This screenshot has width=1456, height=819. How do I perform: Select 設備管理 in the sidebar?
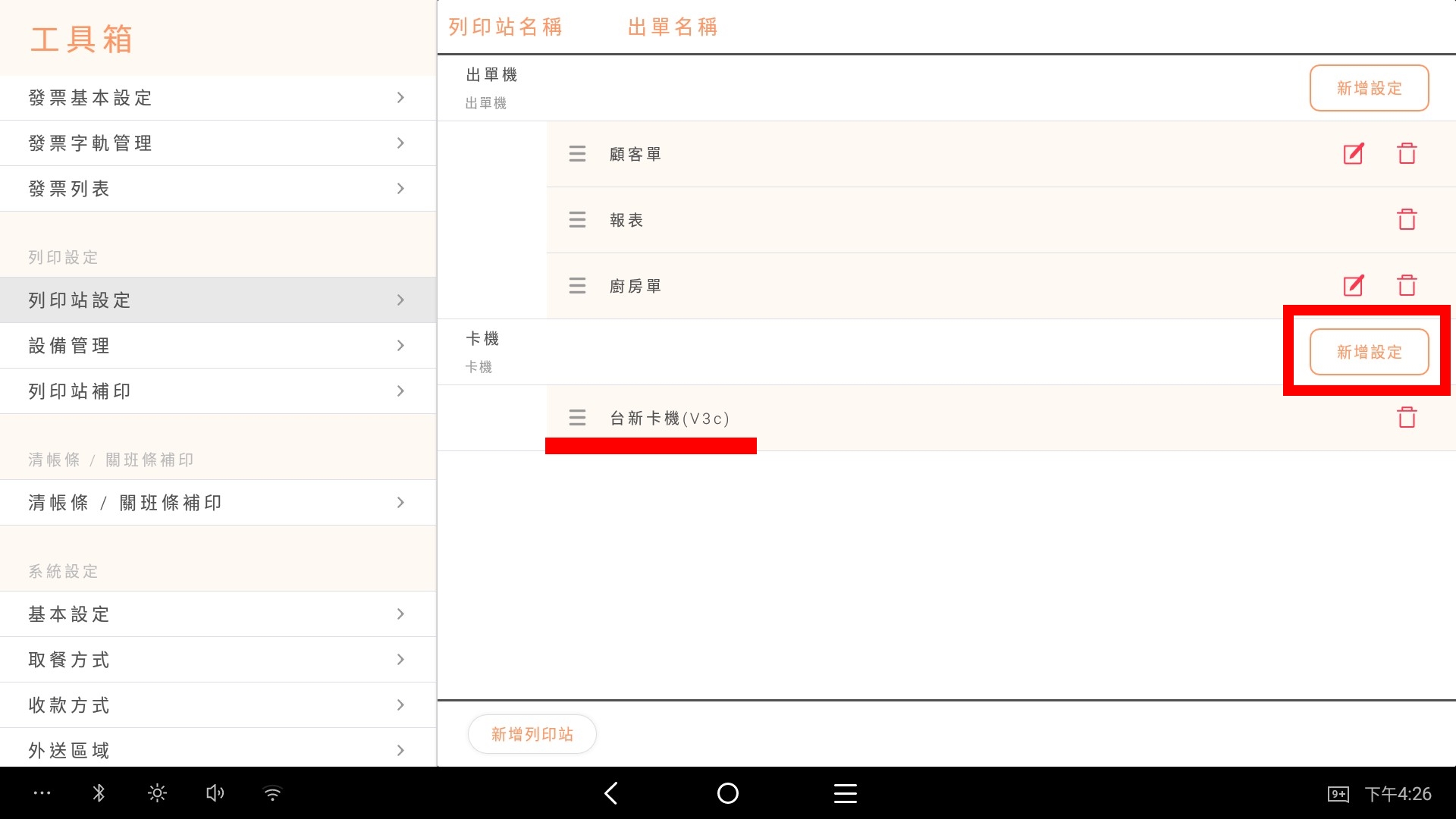pyautogui.click(x=218, y=346)
